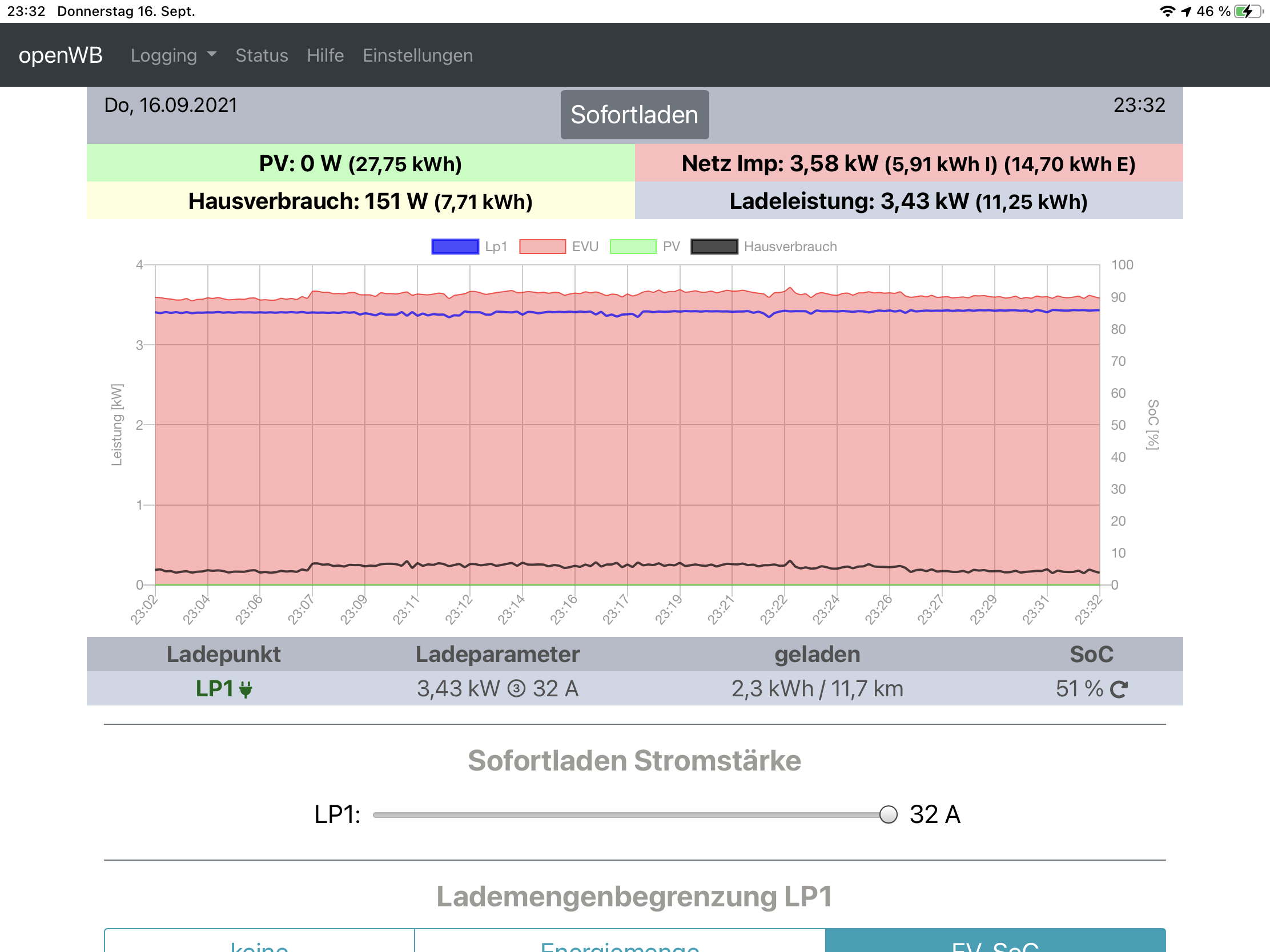Image resolution: width=1270 pixels, height=952 pixels.
Task: Open Einstellungen in the navigation bar
Action: tap(417, 56)
